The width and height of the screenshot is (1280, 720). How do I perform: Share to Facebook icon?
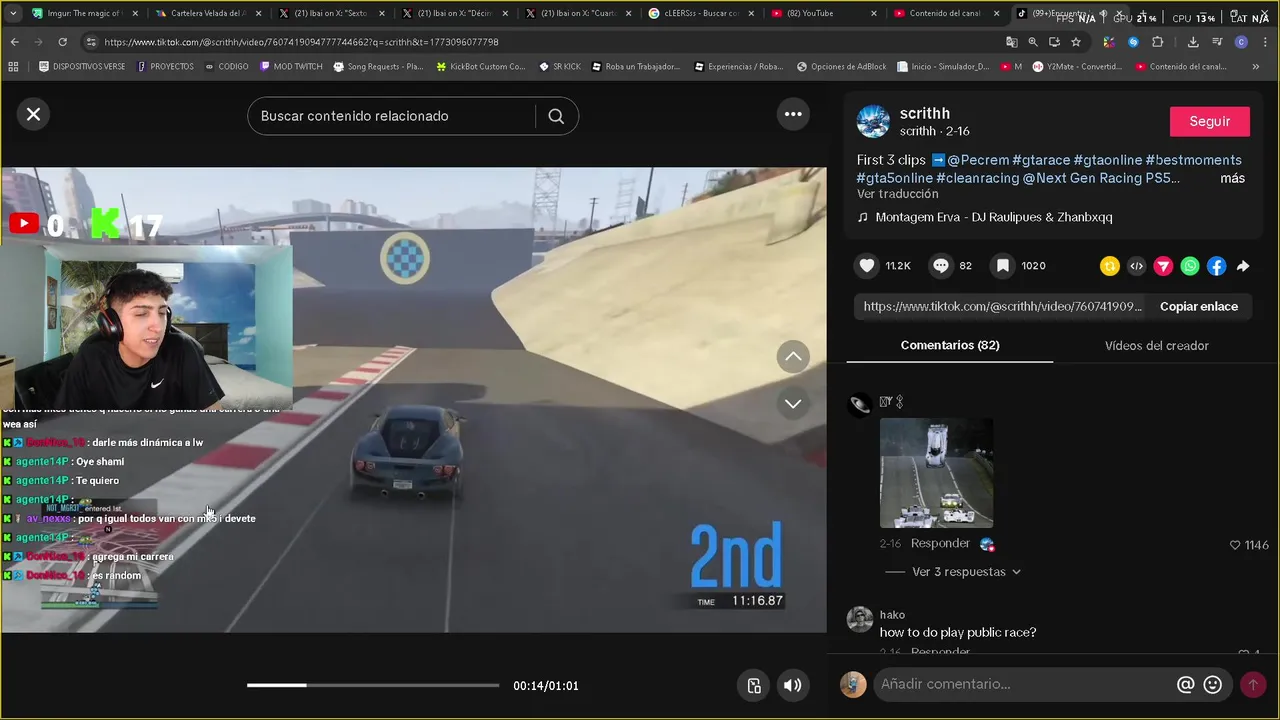tap(1216, 266)
